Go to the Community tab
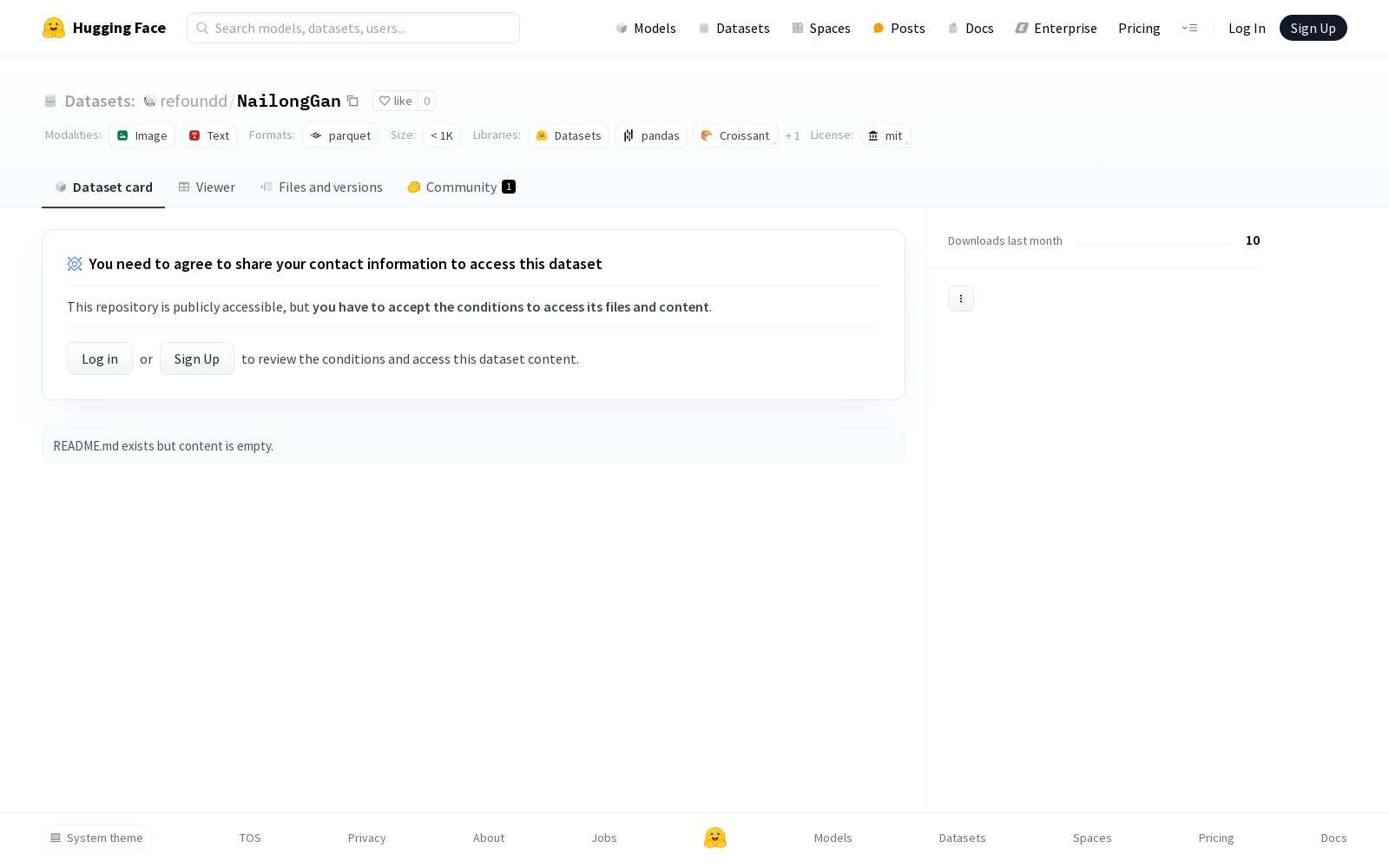Viewport: 1389px width, 868px height. [x=461, y=187]
